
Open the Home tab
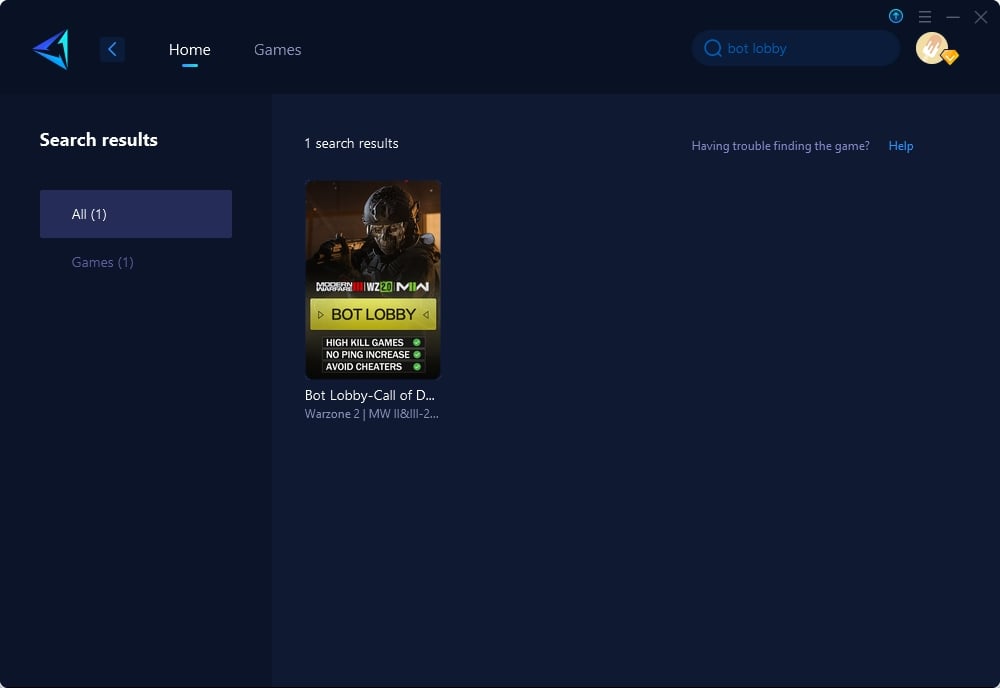point(189,50)
